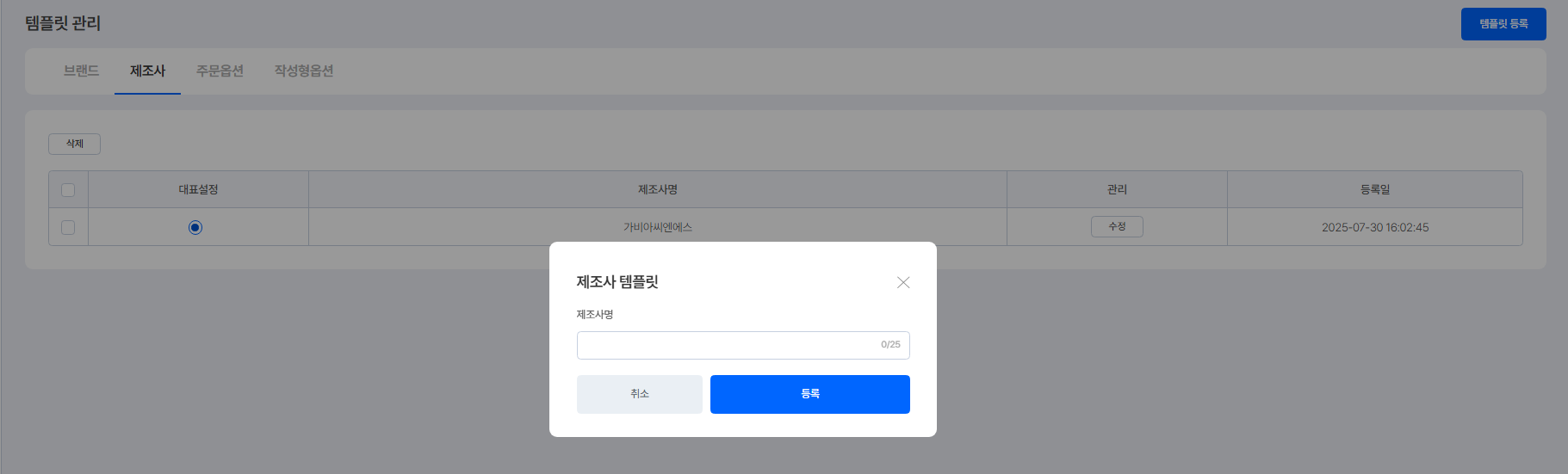The height and width of the screenshot is (474, 1568).
Task: Close the 제조사 템플릿 dialog with X
Action: (x=902, y=282)
